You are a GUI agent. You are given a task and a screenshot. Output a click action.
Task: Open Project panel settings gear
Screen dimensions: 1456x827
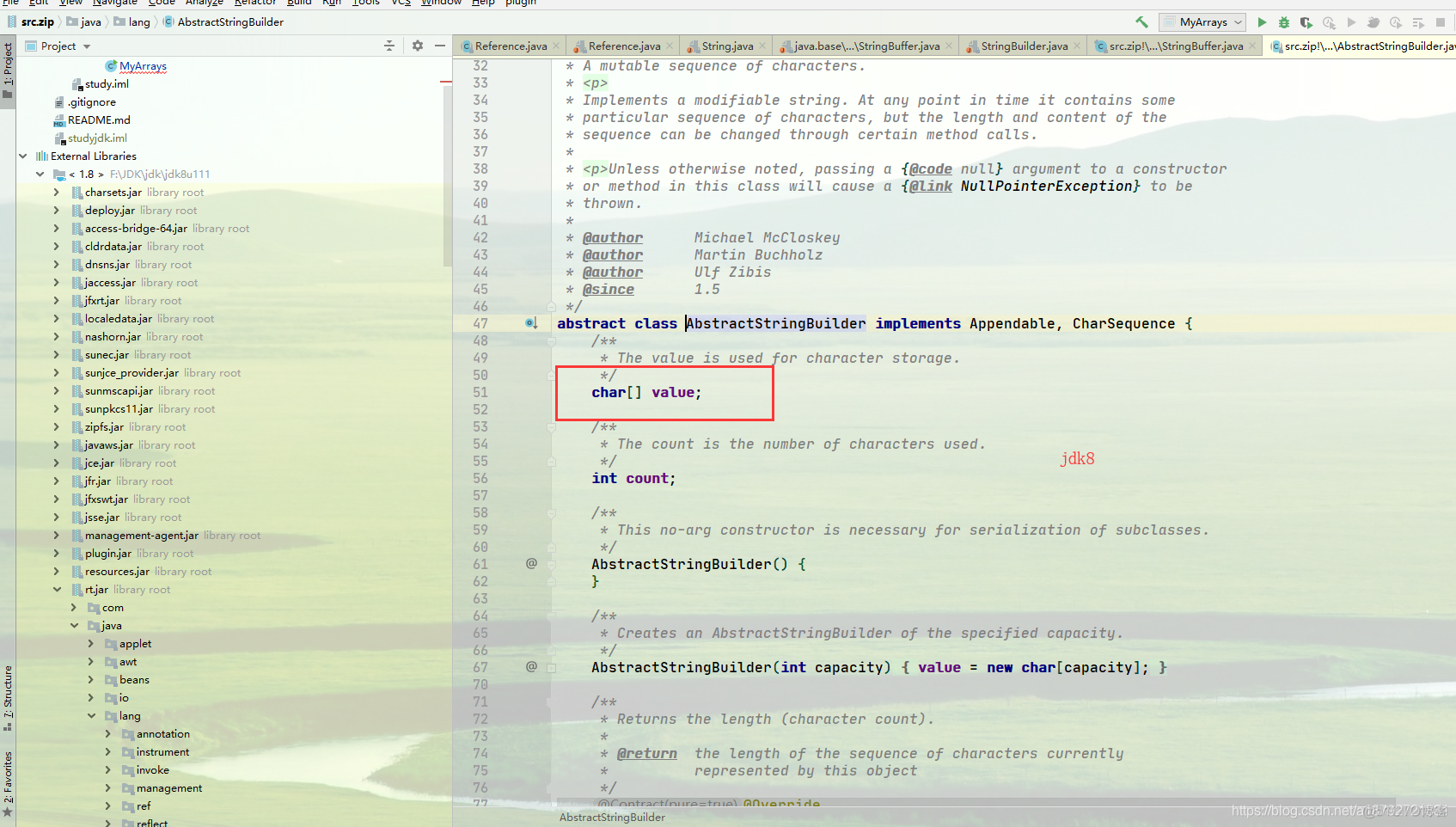click(418, 46)
